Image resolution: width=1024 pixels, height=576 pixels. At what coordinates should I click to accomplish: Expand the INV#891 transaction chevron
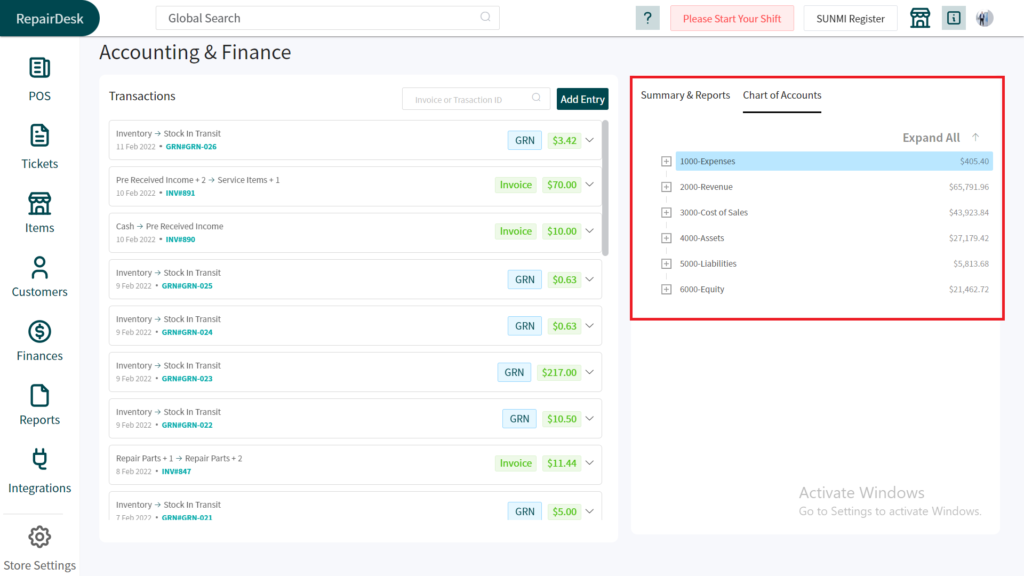590,185
